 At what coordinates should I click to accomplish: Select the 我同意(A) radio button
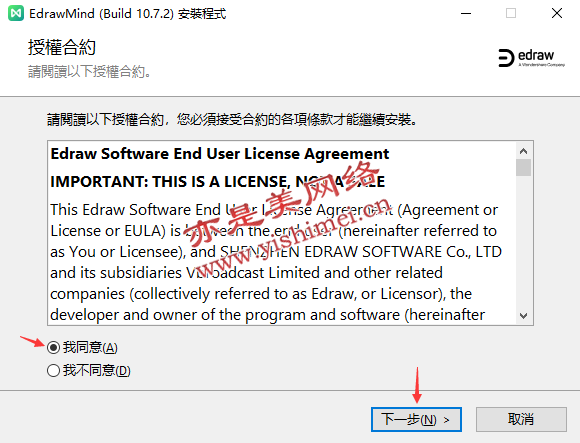(53, 348)
